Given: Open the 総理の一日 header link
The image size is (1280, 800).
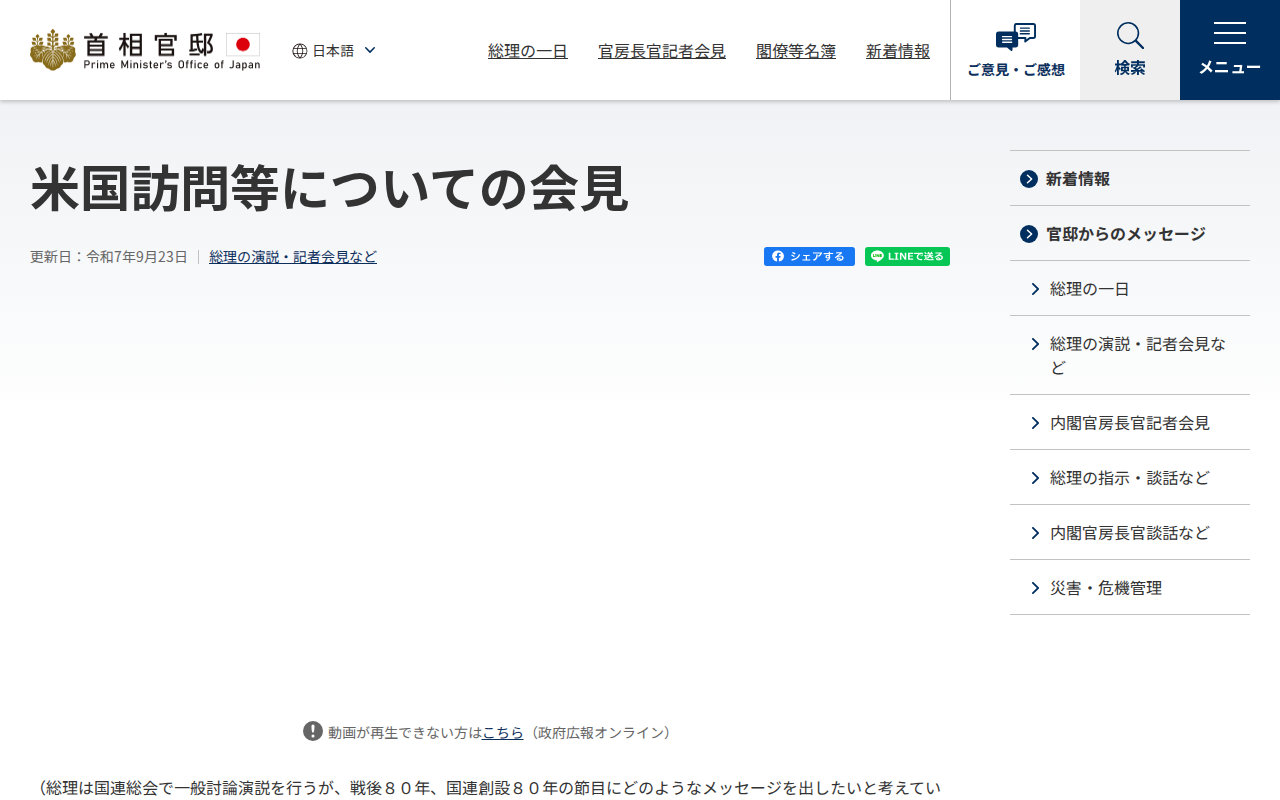Looking at the screenshot, I should 528,51.
